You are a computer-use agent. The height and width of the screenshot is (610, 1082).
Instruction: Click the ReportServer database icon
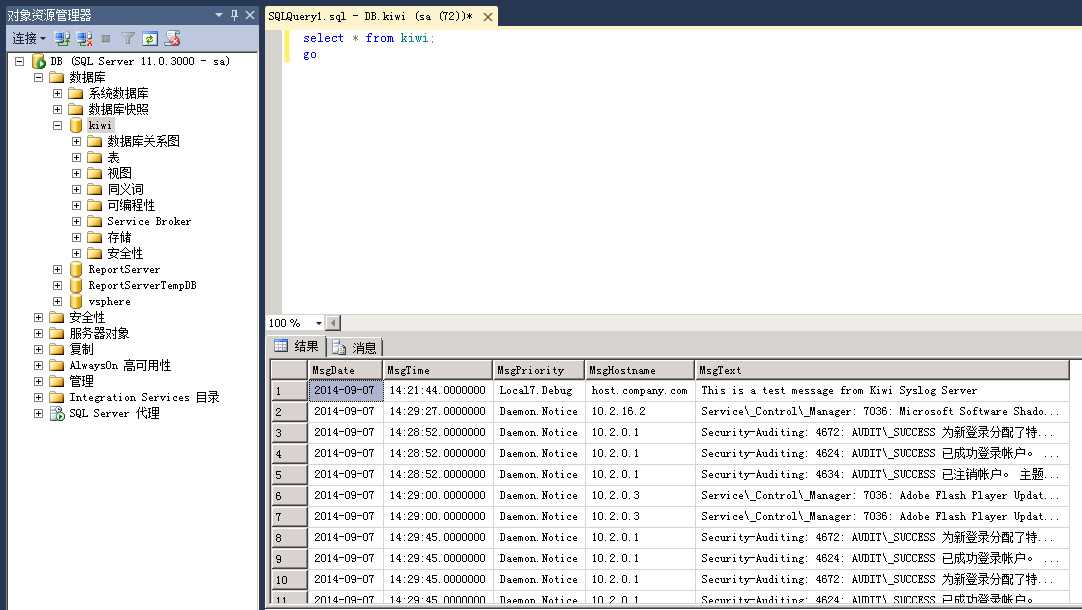(76, 269)
